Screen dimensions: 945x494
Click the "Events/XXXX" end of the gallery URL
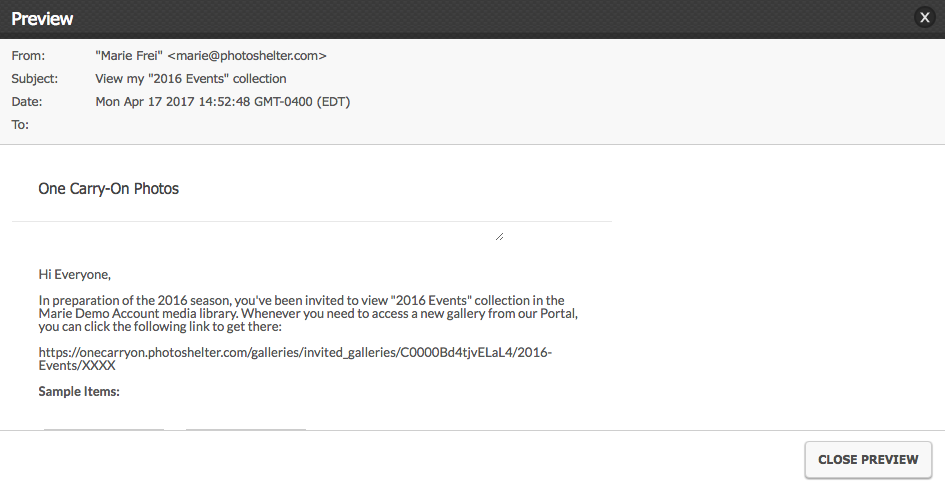[77, 366]
